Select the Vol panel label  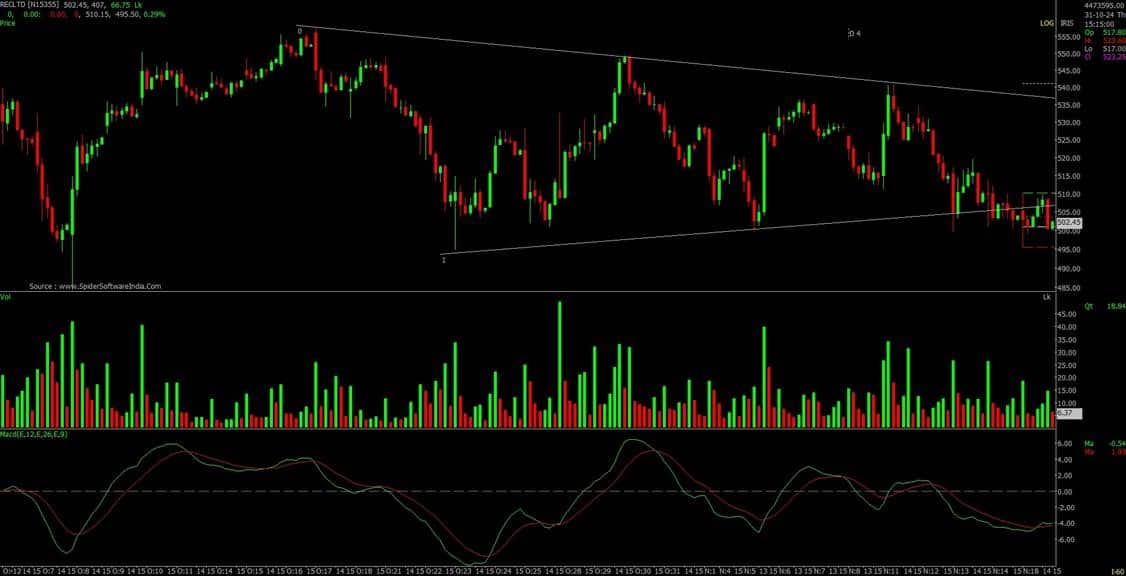point(6,298)
